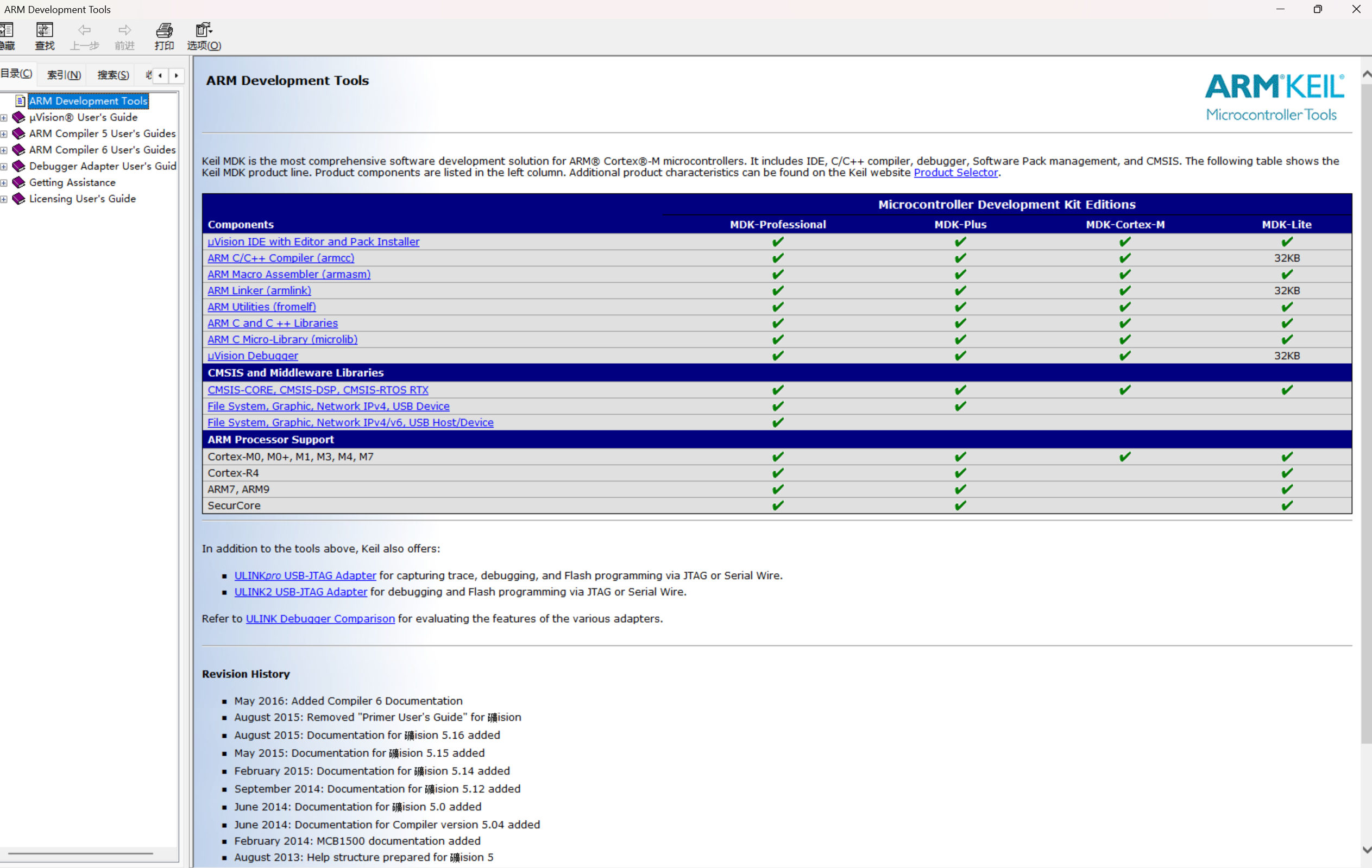The height and width of the screenshot is (868, 1372).
Task: Click the MDK-Lite column header
Action: (1287, 225)
